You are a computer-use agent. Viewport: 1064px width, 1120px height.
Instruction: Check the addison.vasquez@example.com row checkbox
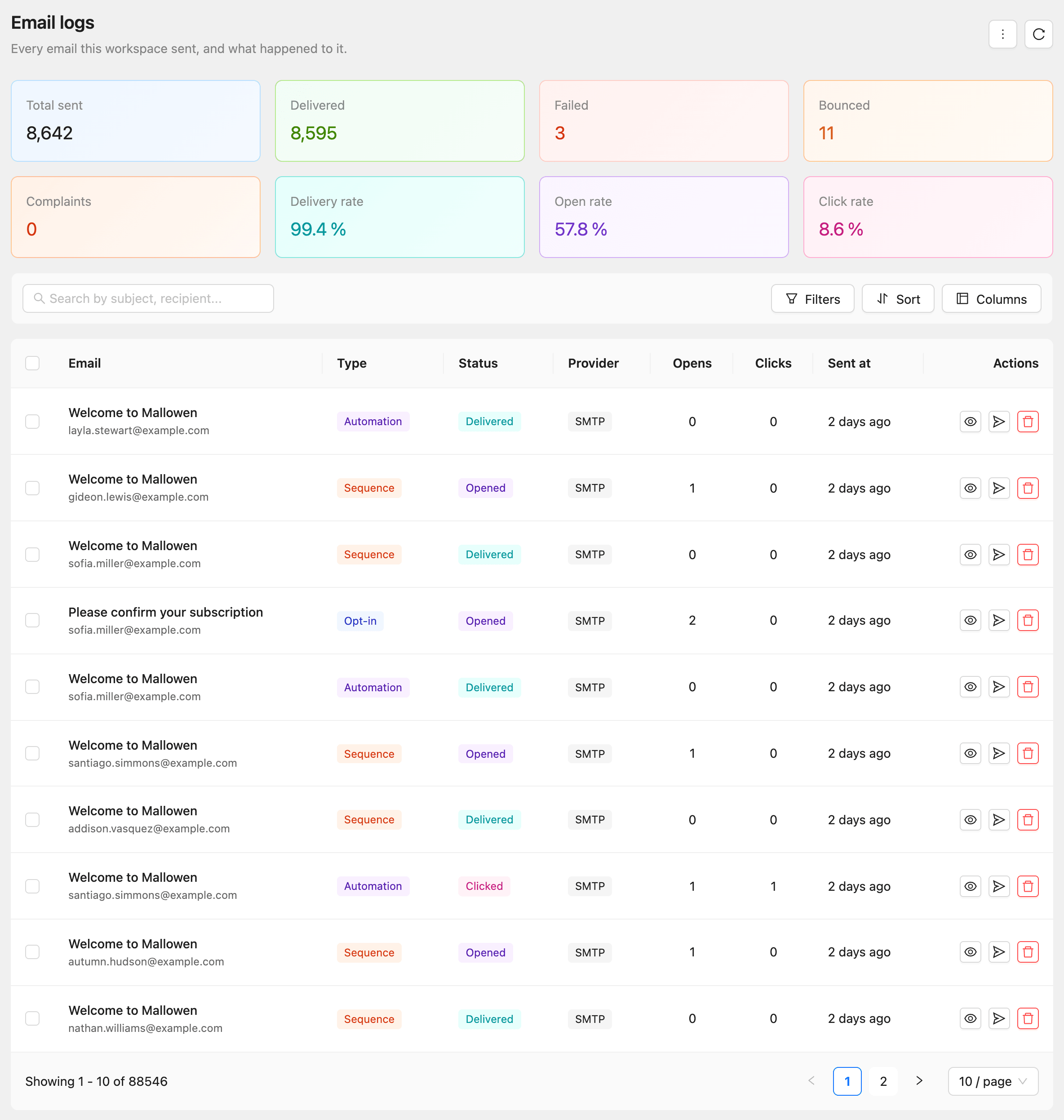pyautogui.click(x=32, y=819)
